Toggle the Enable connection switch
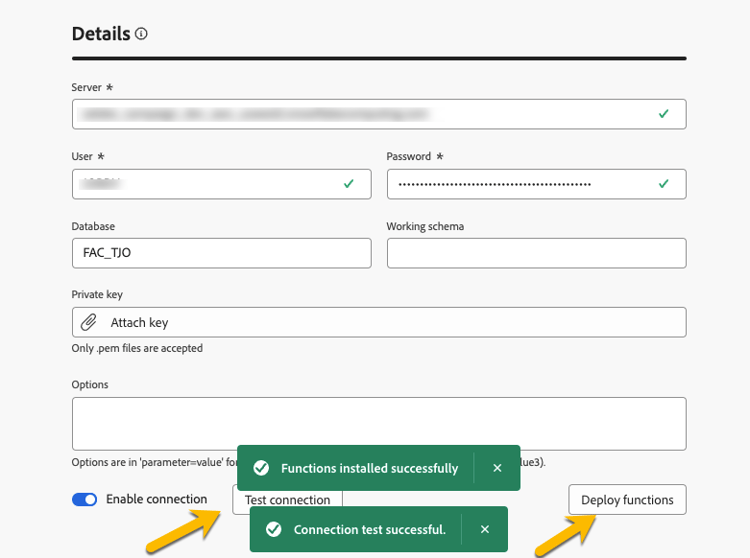The image size is (750, 558). coord(84,499)
